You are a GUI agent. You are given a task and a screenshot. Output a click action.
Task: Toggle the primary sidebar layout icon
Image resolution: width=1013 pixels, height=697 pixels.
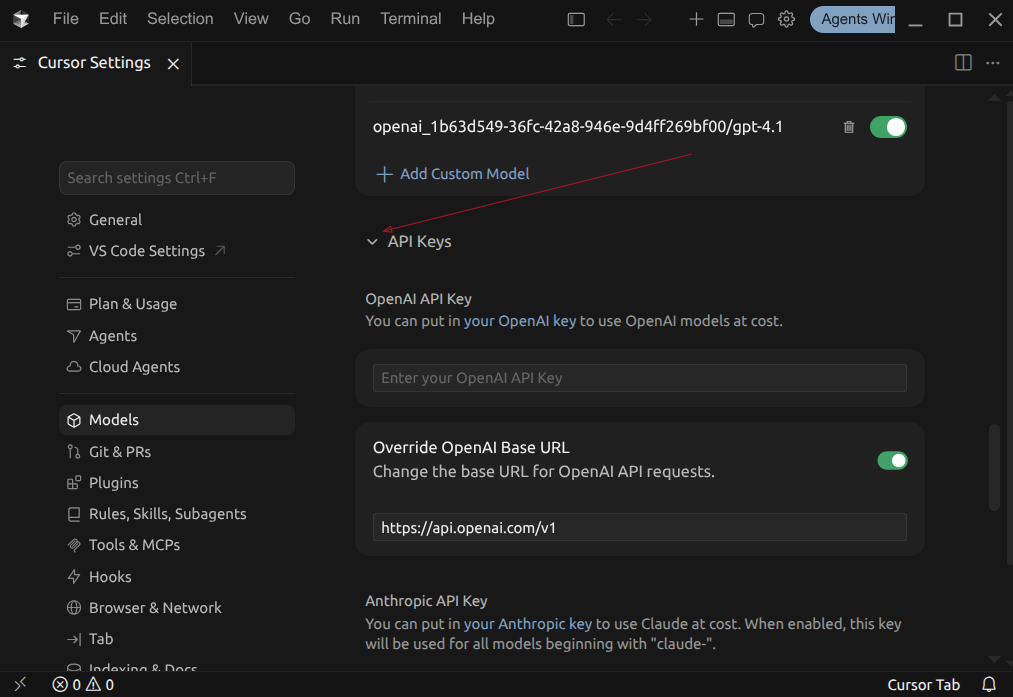tap(576, 19)
